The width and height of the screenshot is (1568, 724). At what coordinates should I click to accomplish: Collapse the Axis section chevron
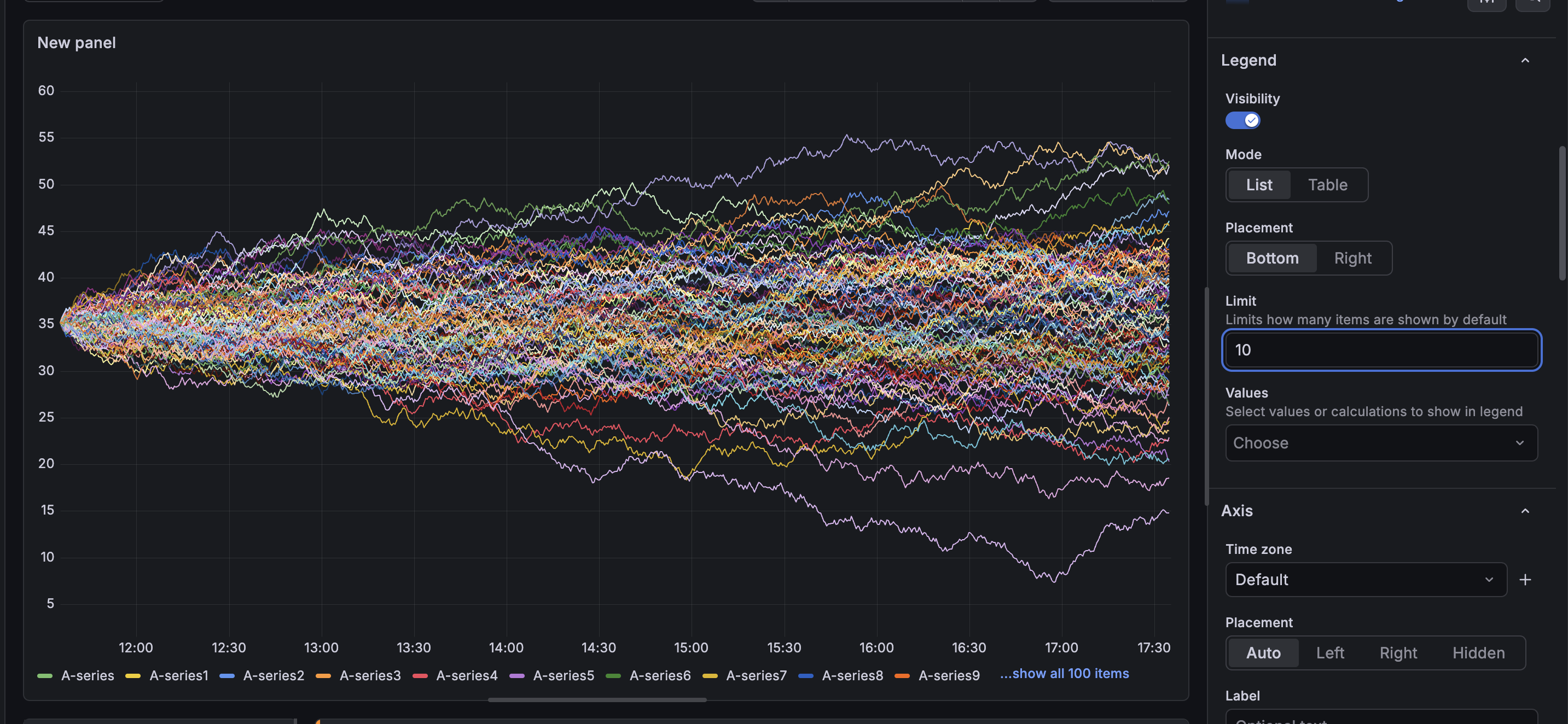coord(1524,510)
